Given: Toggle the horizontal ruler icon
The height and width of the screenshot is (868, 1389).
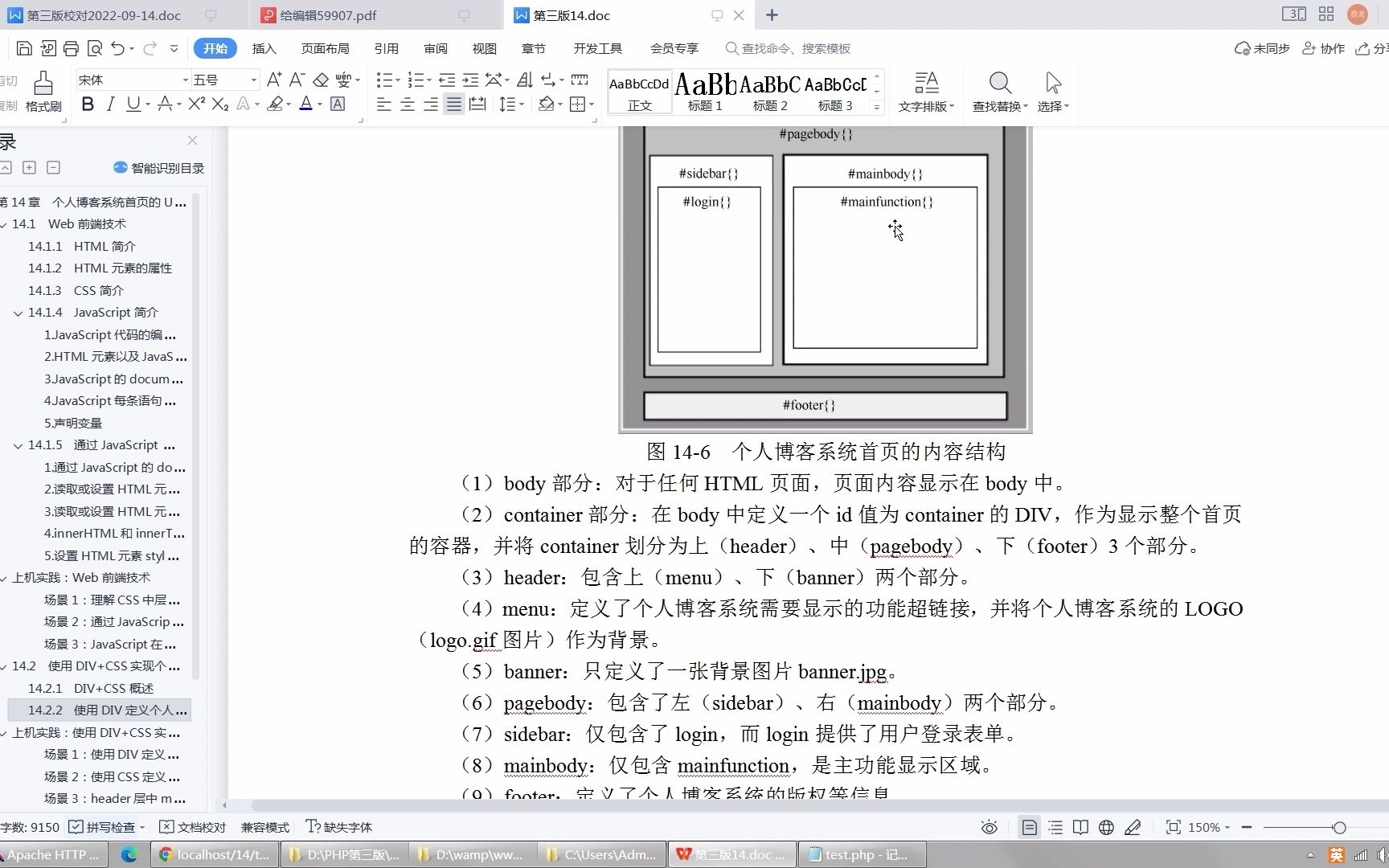Looking at the screenshot, I should 580,80.
